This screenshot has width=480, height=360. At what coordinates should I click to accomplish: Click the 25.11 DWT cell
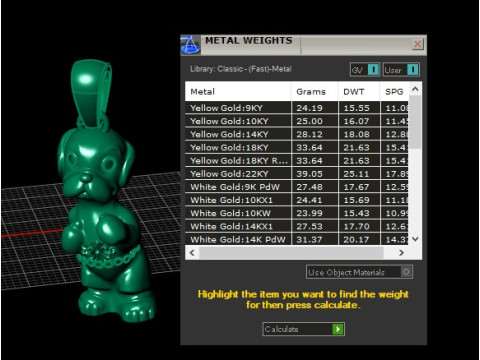[359, 174]
